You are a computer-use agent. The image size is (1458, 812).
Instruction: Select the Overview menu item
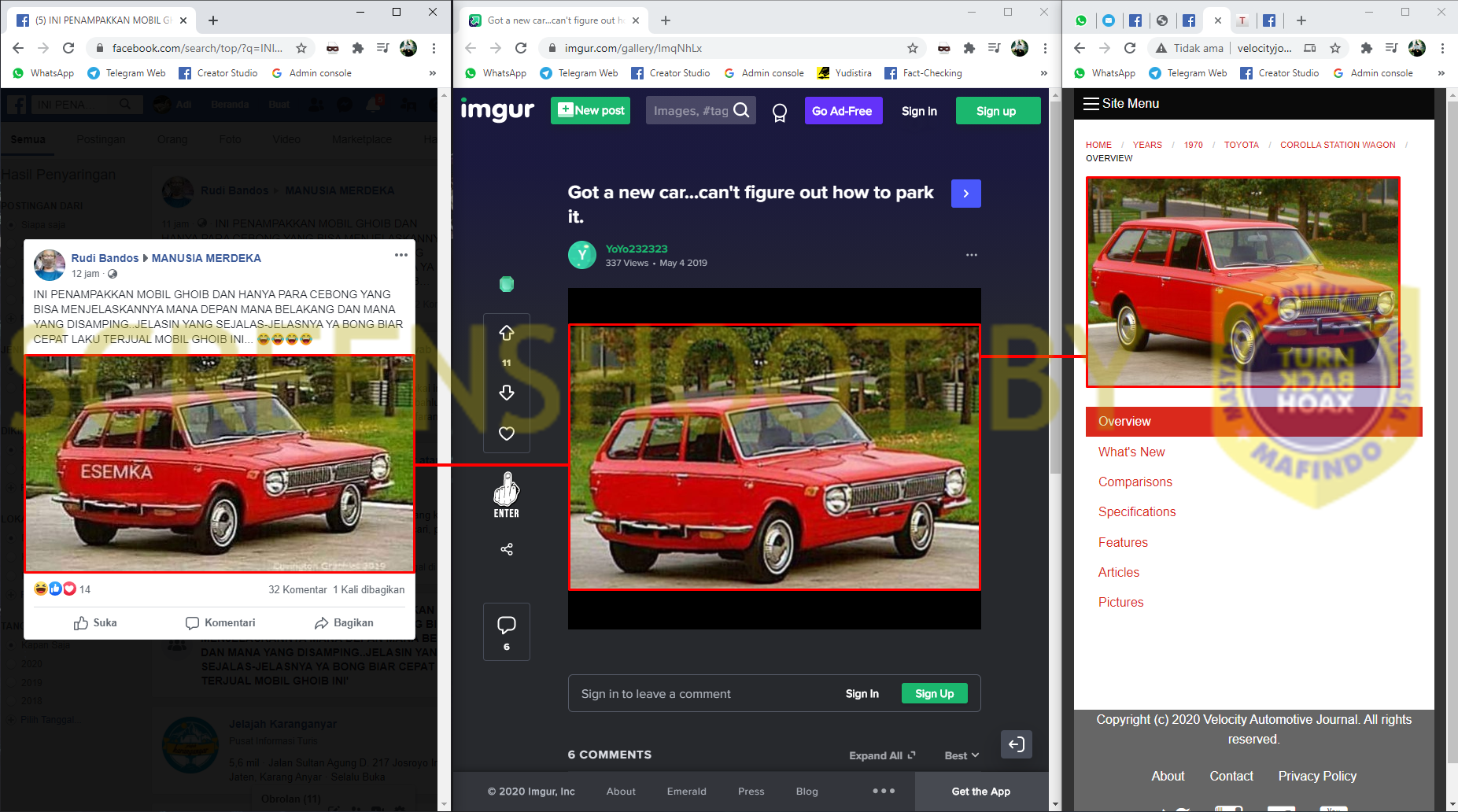(x=1253, y=422)
